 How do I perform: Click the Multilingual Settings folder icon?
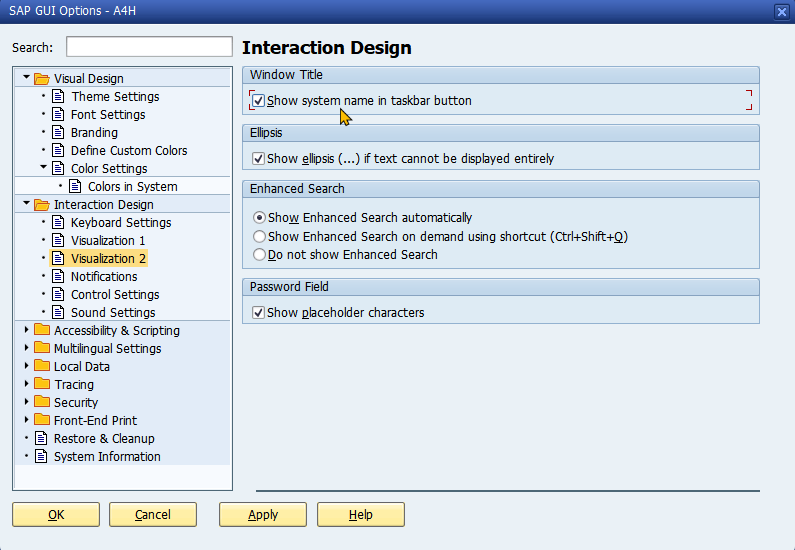click(x=42, y=348)
